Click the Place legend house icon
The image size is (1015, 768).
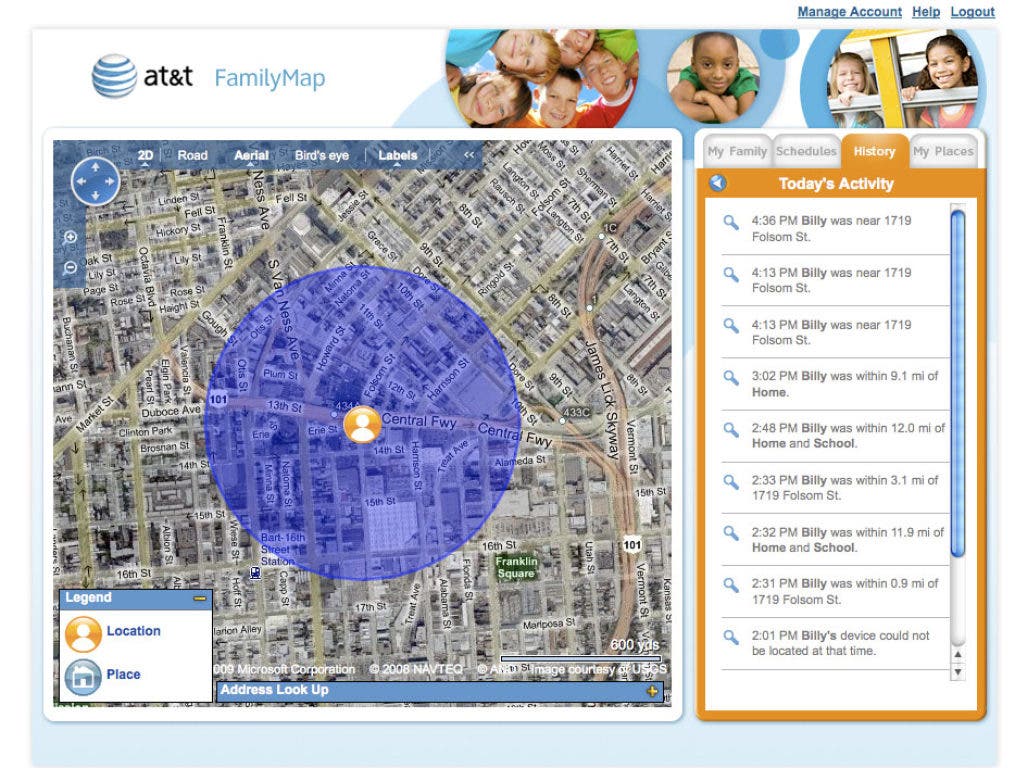tap(83, 677)
